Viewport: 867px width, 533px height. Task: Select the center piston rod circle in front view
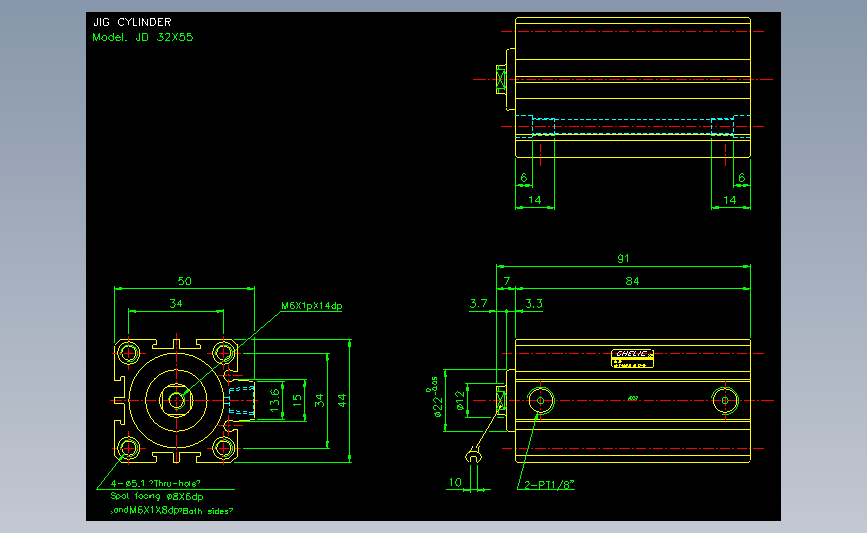pyautogui.click(x=176, y=400)
